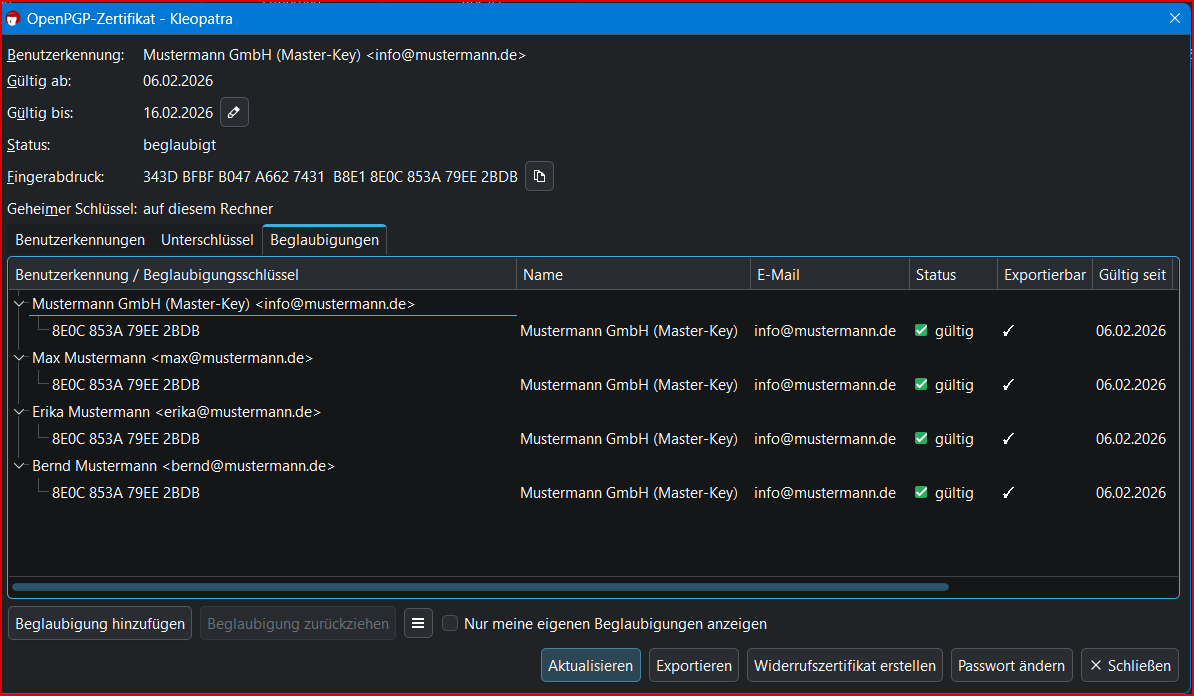Screen dimensions: 1194x696
Task: Sort by Exportierbar column header
Action: click(1045, 275)
